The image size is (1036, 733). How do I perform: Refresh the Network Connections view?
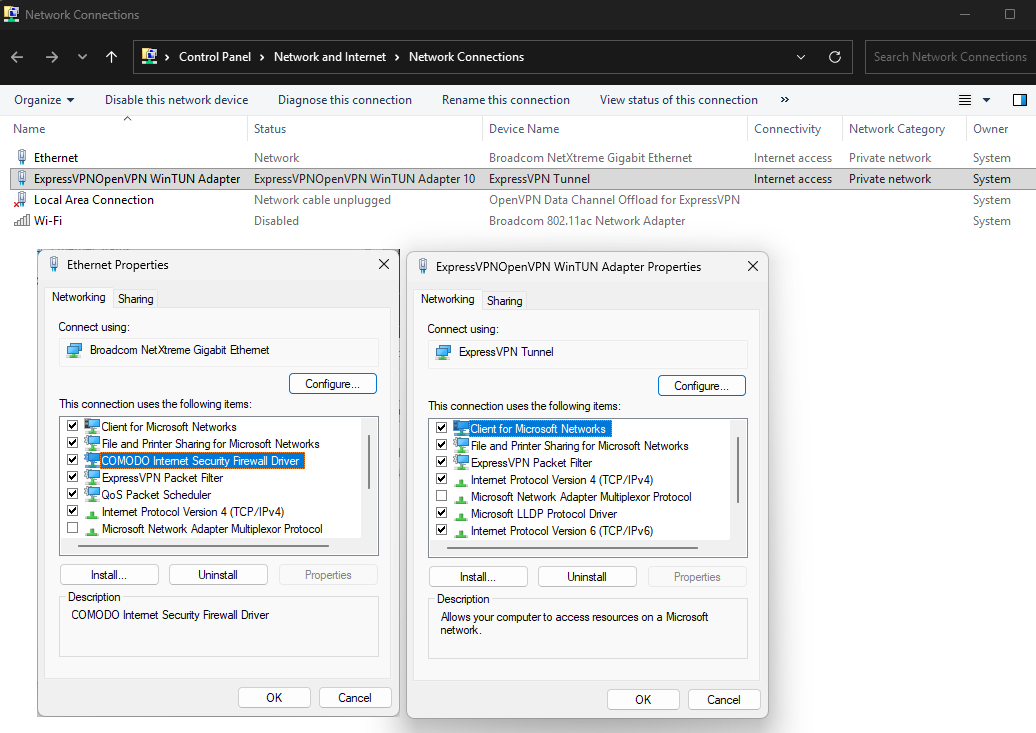pos(835,57)
